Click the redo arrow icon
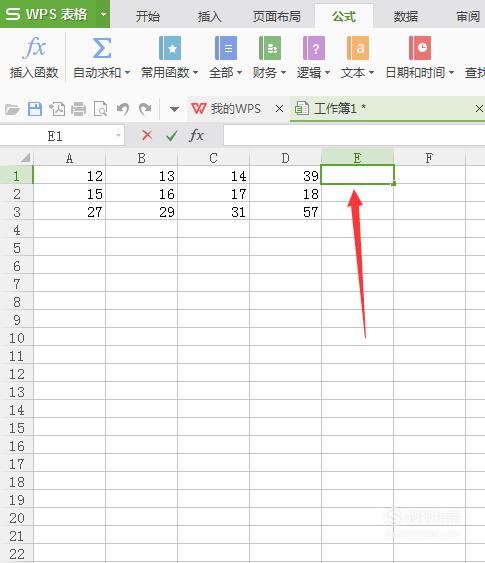This screenshot has width=485, height=563. tap(145, 109)
